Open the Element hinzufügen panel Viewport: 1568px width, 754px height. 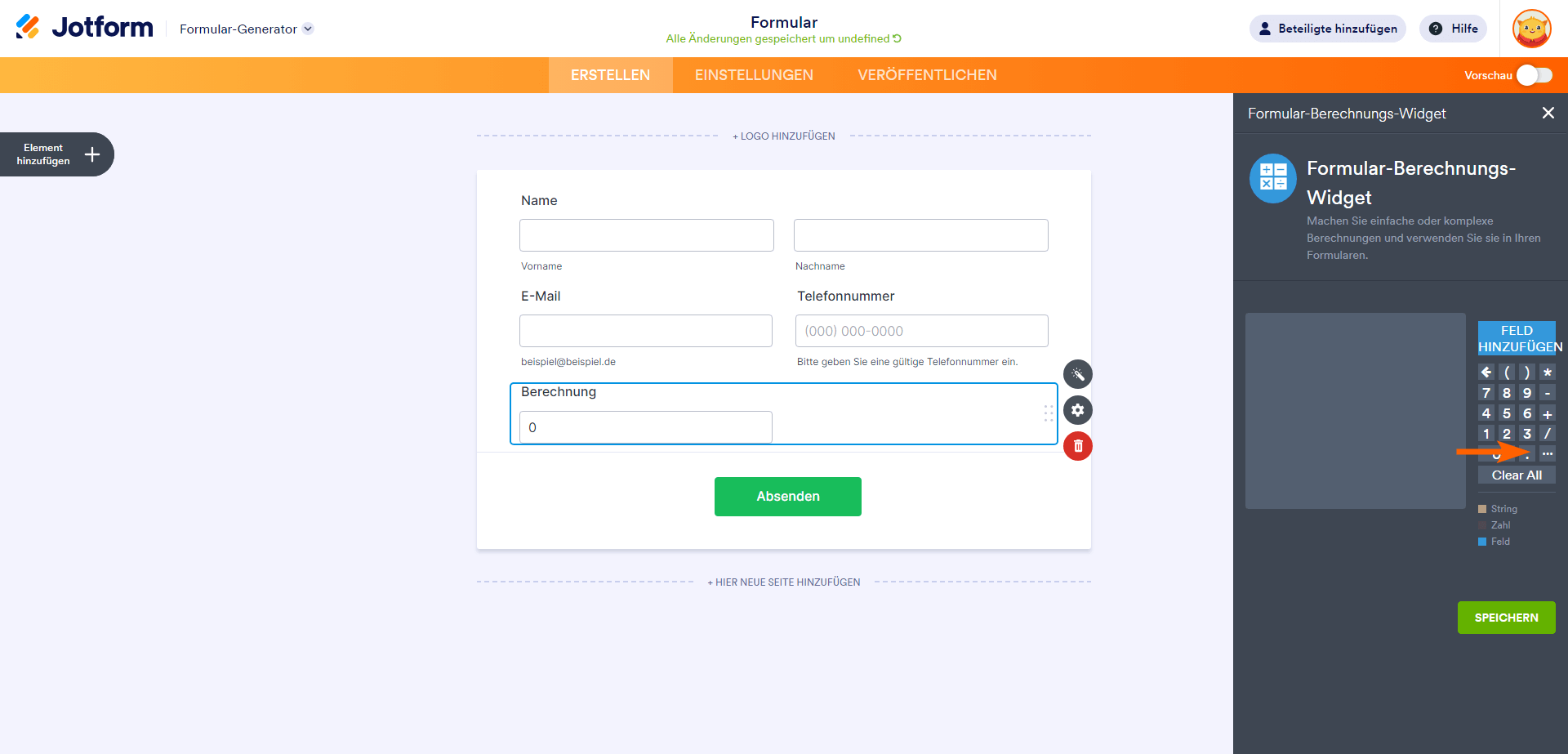[x=57, y=154]
